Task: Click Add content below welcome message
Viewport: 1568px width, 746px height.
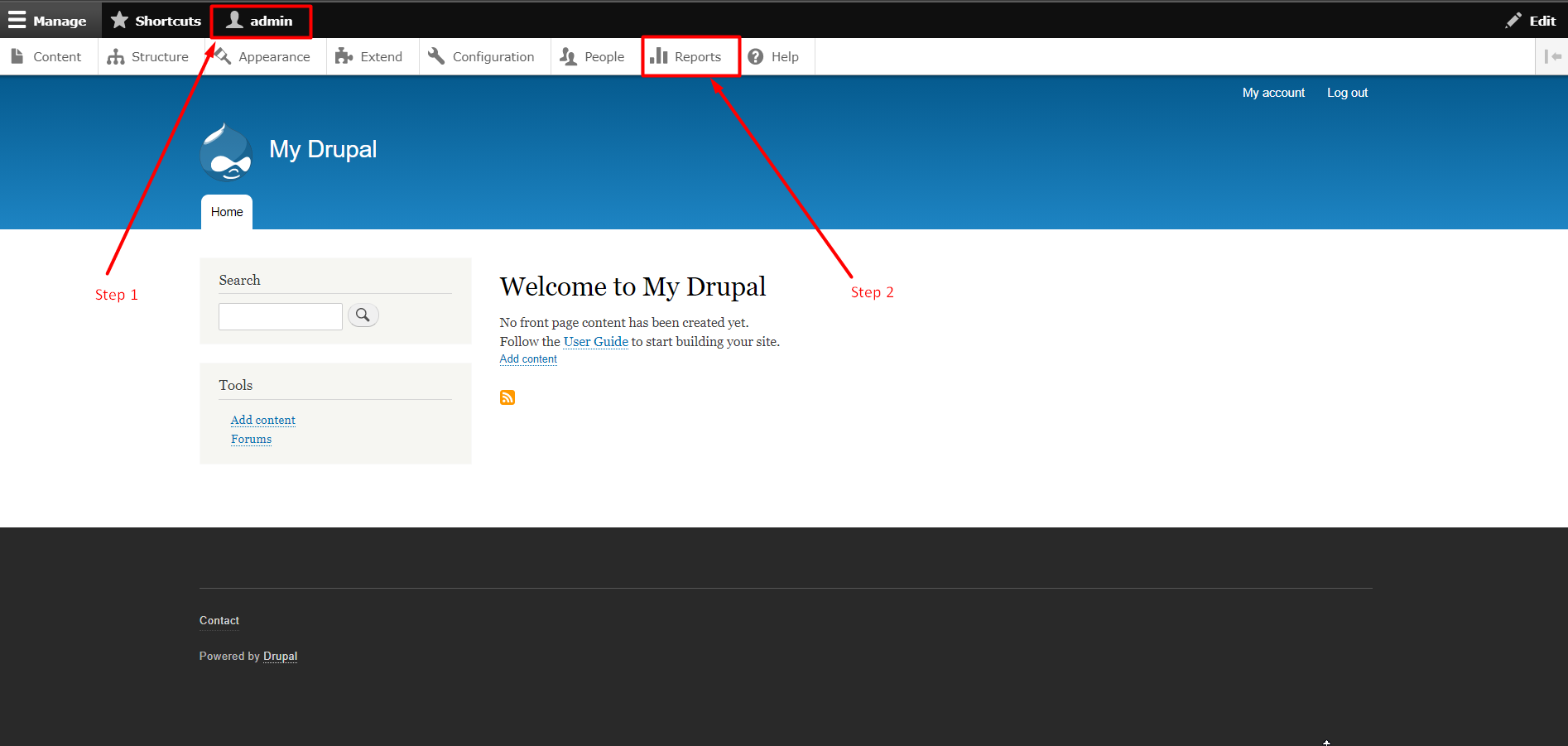Action: pos(528,359)
